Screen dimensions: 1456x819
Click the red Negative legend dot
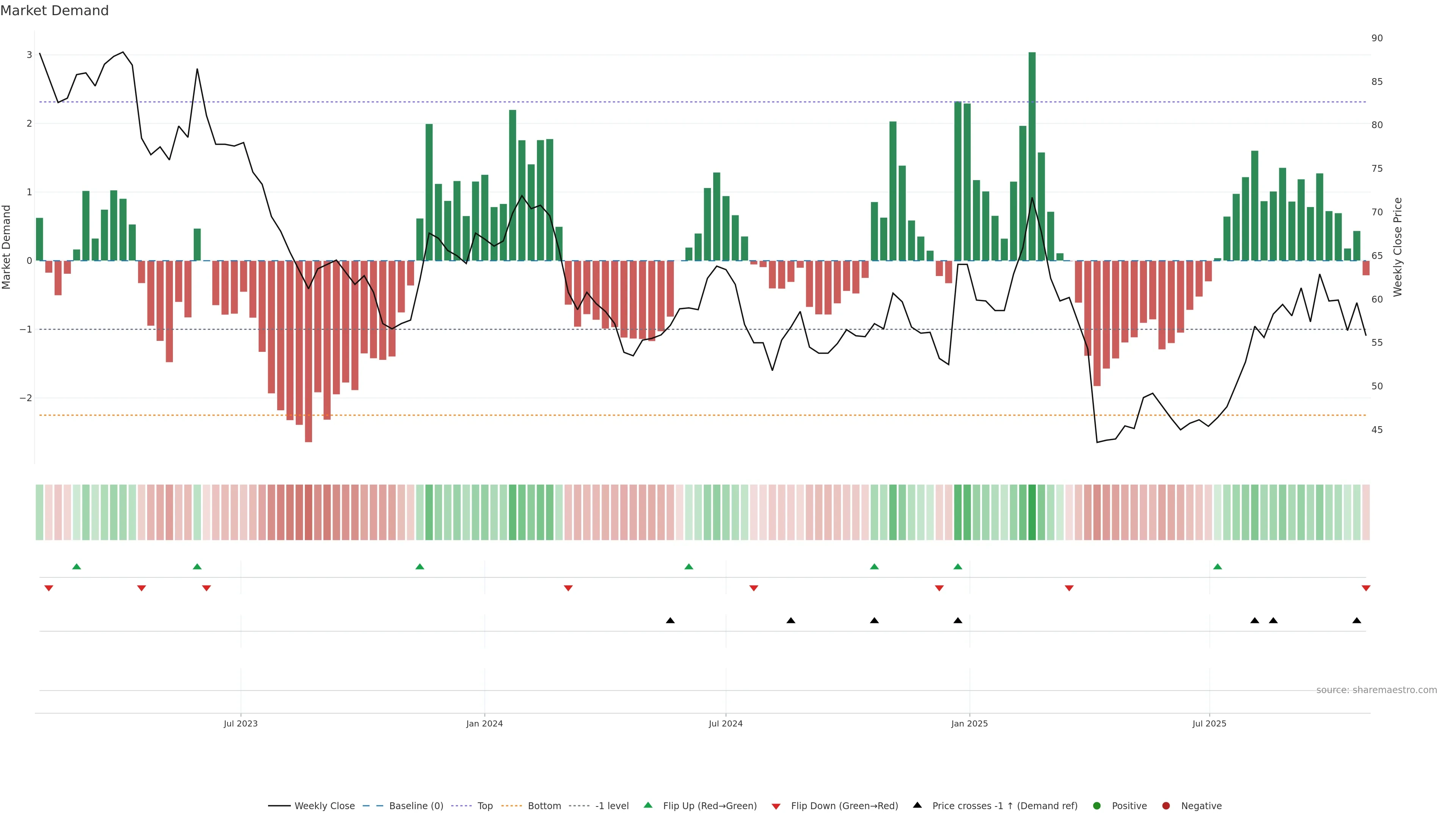1166,805
